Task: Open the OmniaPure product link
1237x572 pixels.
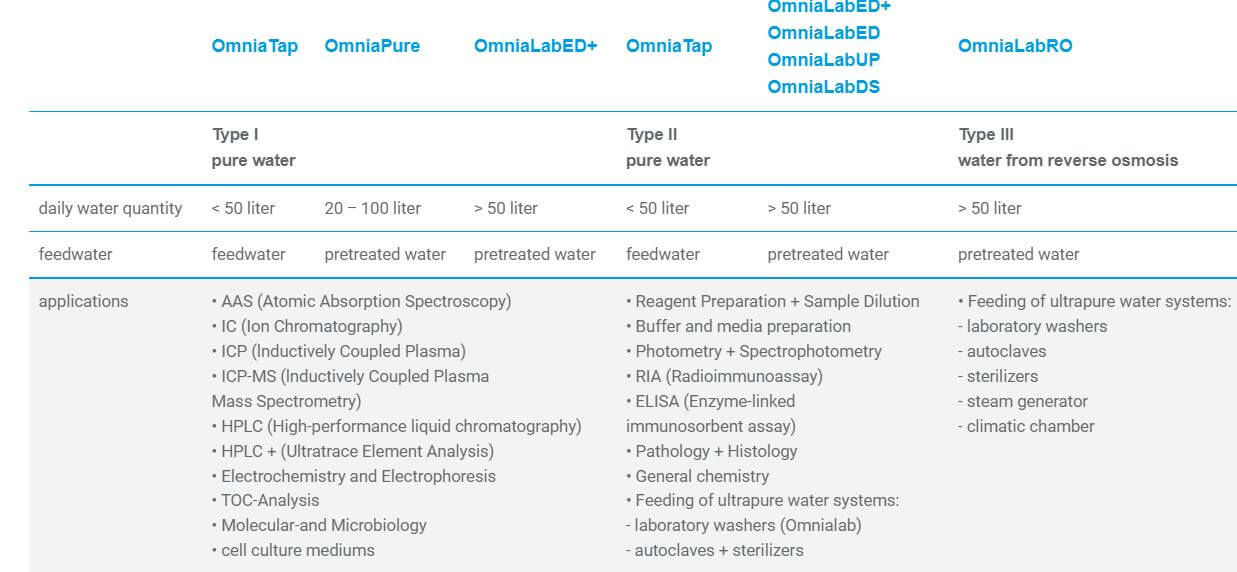Action: [x=372, y=46]
